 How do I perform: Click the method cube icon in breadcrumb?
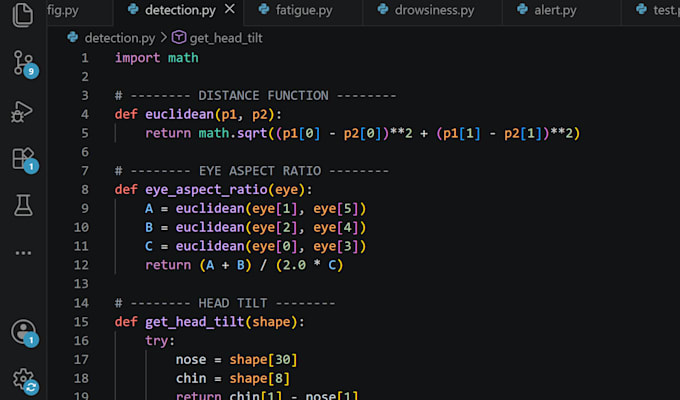point(179,38)
